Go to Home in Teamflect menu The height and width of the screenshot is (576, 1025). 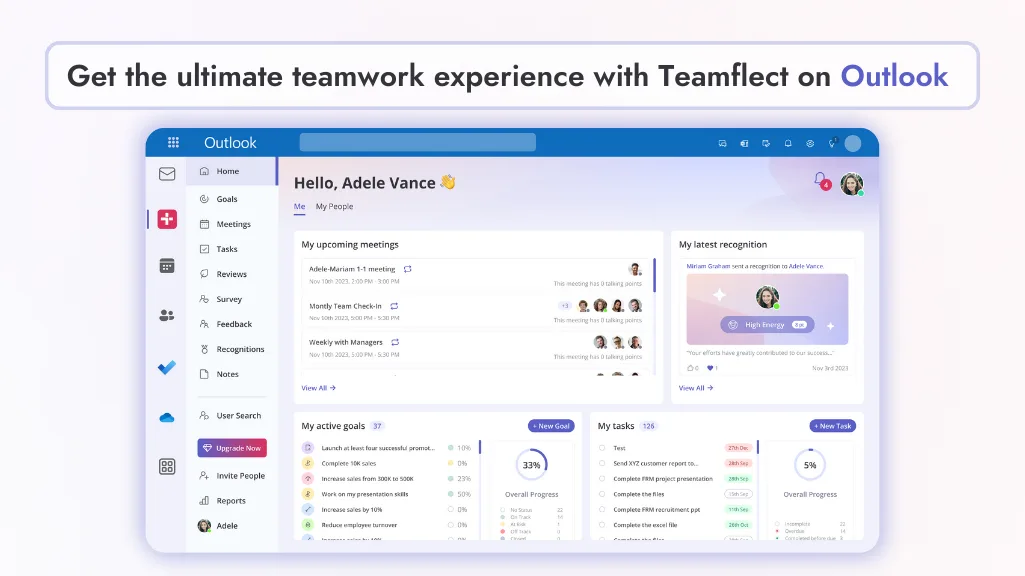pyautogui.click(x=232, y=171)
